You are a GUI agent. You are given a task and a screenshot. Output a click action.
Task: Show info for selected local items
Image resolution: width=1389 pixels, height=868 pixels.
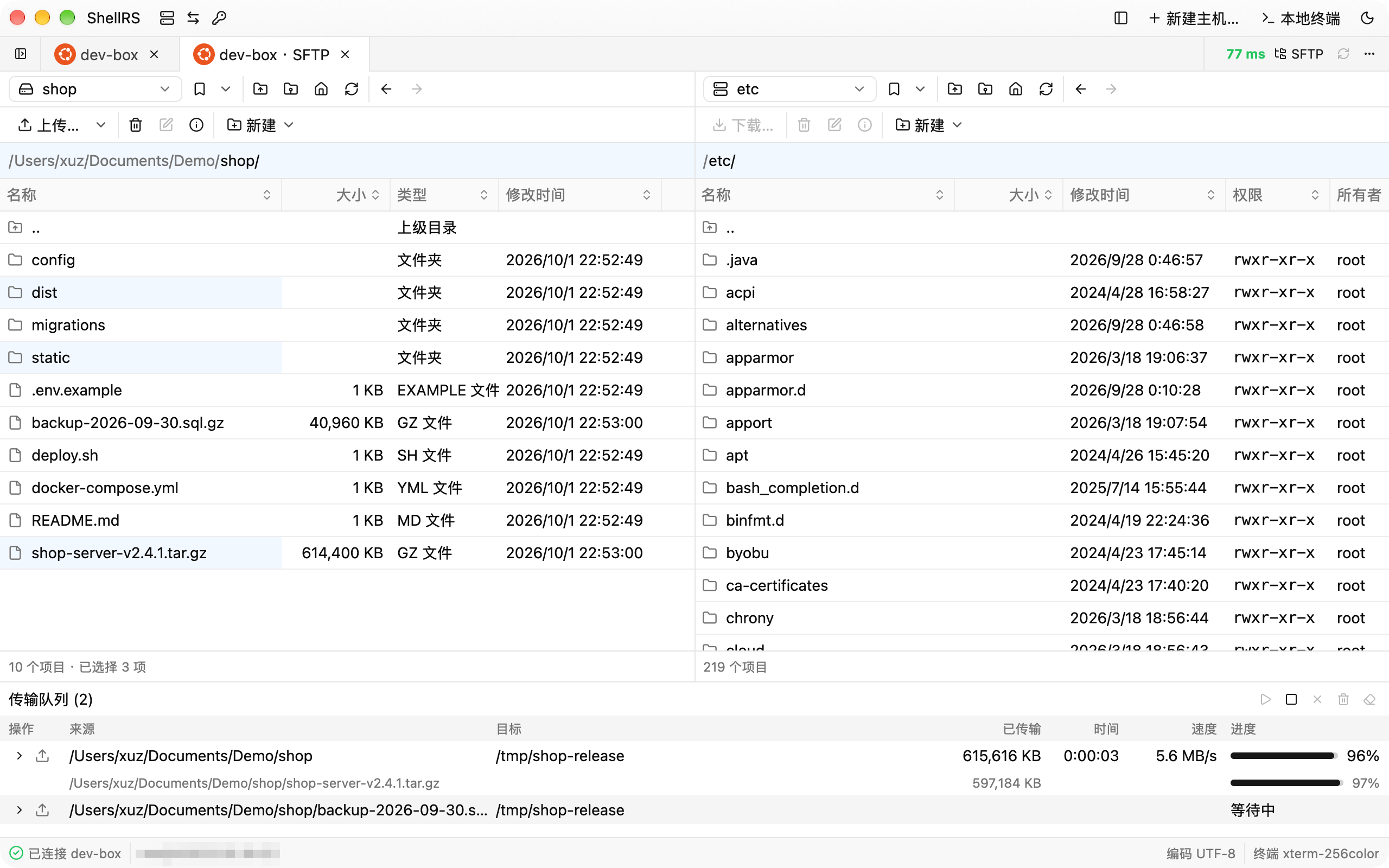pyautogui.click(x=196, y=125)
